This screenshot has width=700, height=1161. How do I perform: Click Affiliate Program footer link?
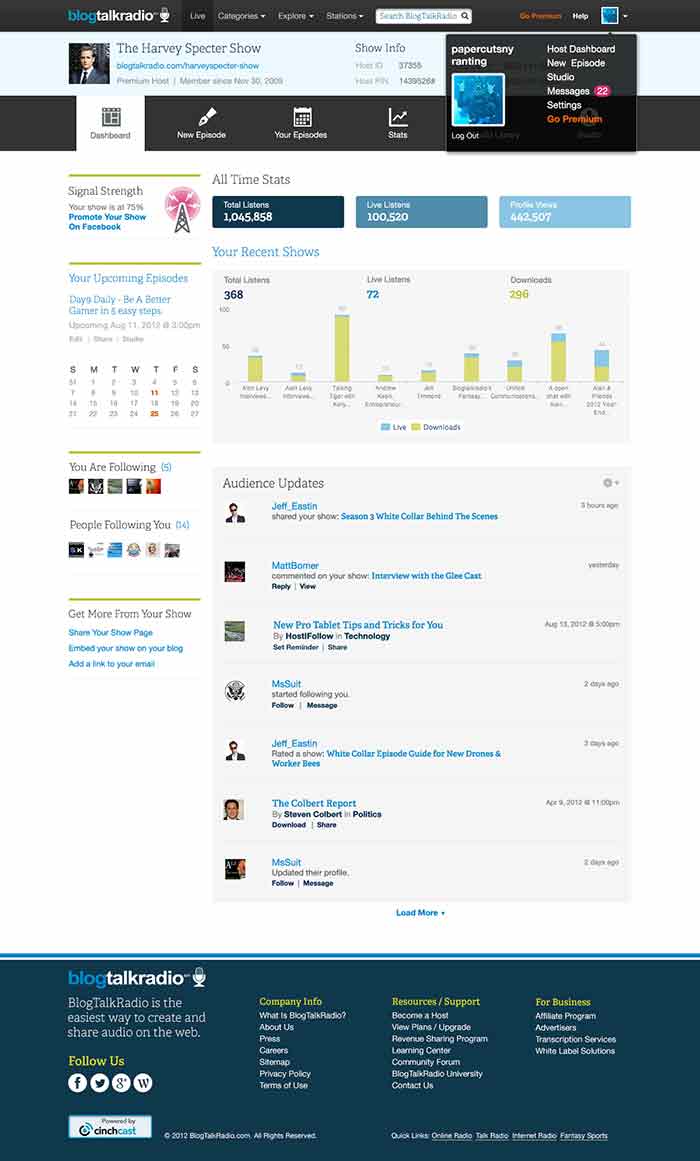click(x=565, y=1016)
